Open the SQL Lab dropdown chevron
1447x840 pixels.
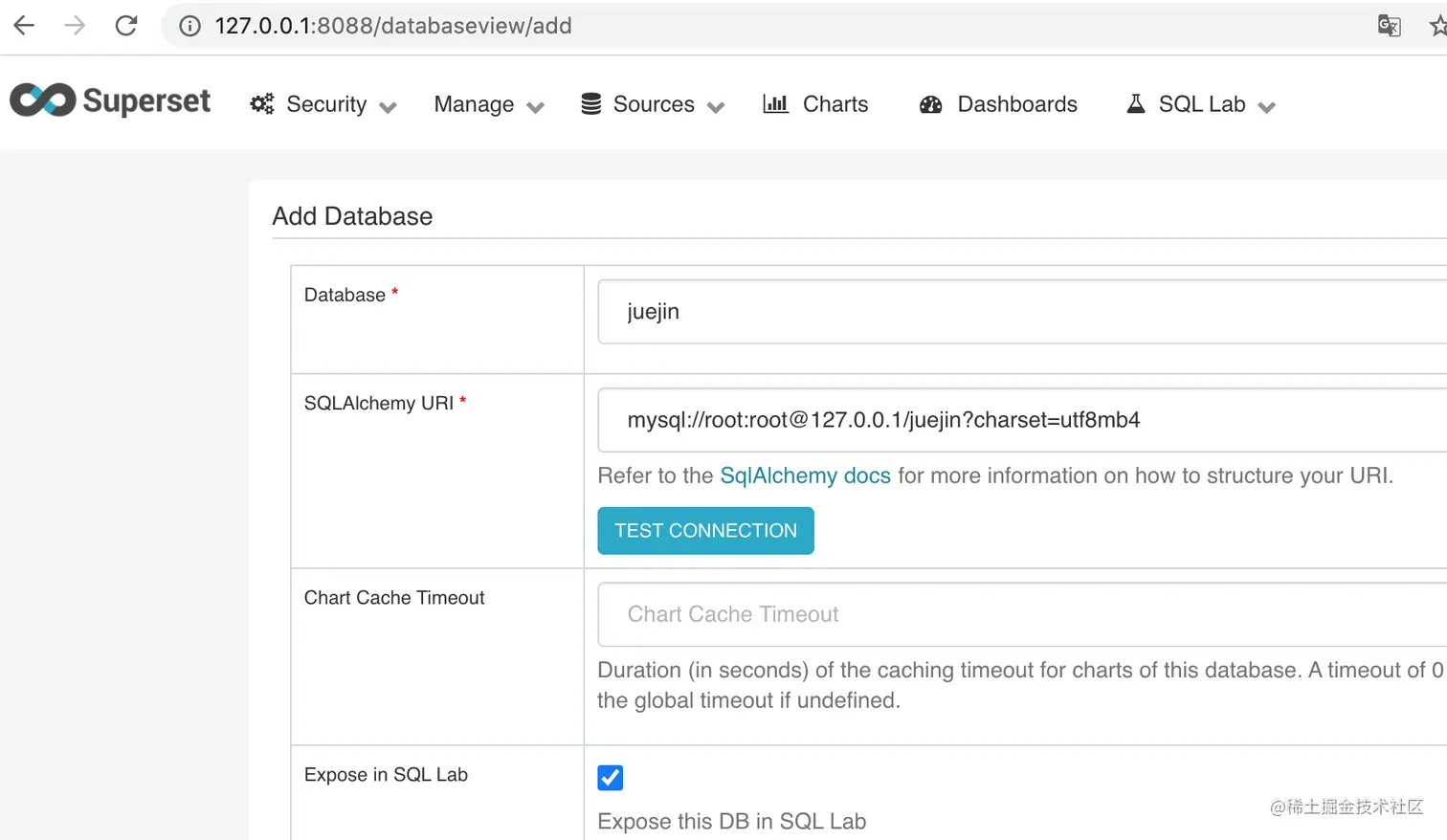(x=1267, y=107)
